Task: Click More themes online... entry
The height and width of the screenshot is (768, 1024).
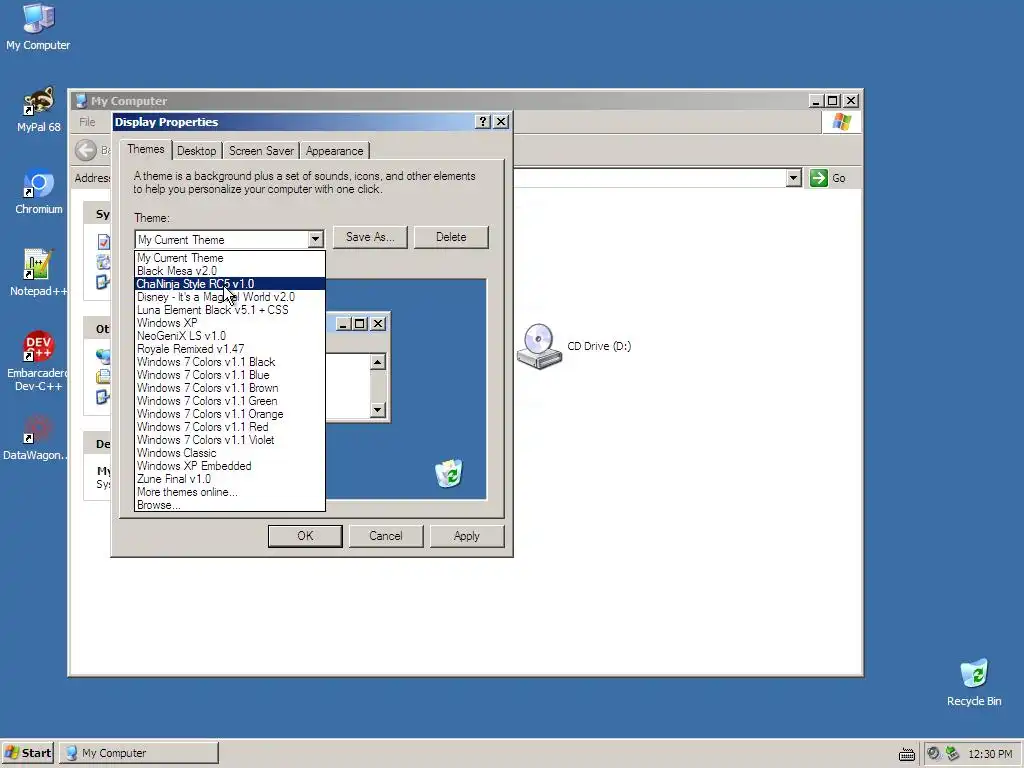Action: [x=230, y=492]
